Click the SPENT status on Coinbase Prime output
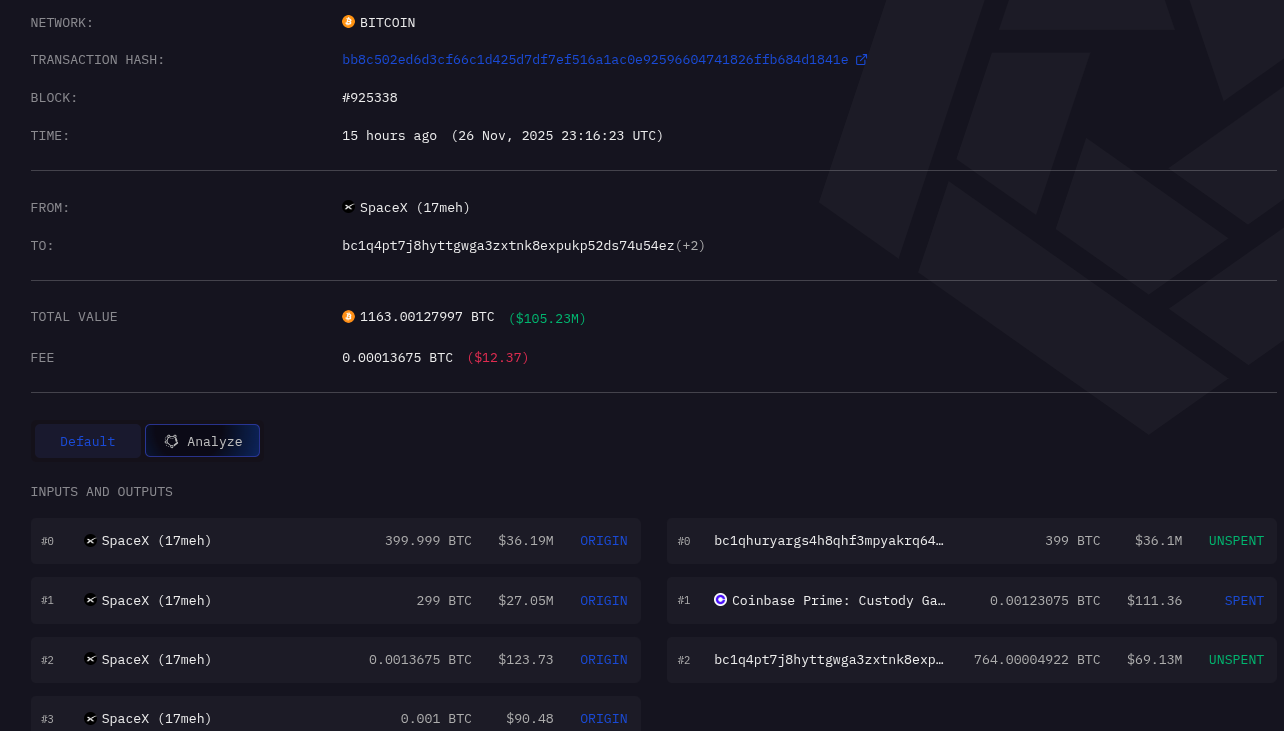 (1244, 601)
